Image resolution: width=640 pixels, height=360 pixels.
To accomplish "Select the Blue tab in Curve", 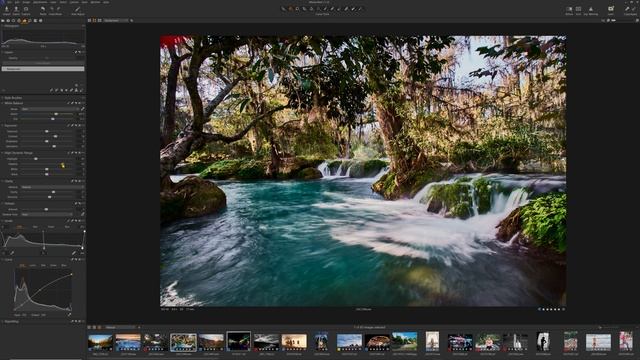I will (x=64, y=265).
